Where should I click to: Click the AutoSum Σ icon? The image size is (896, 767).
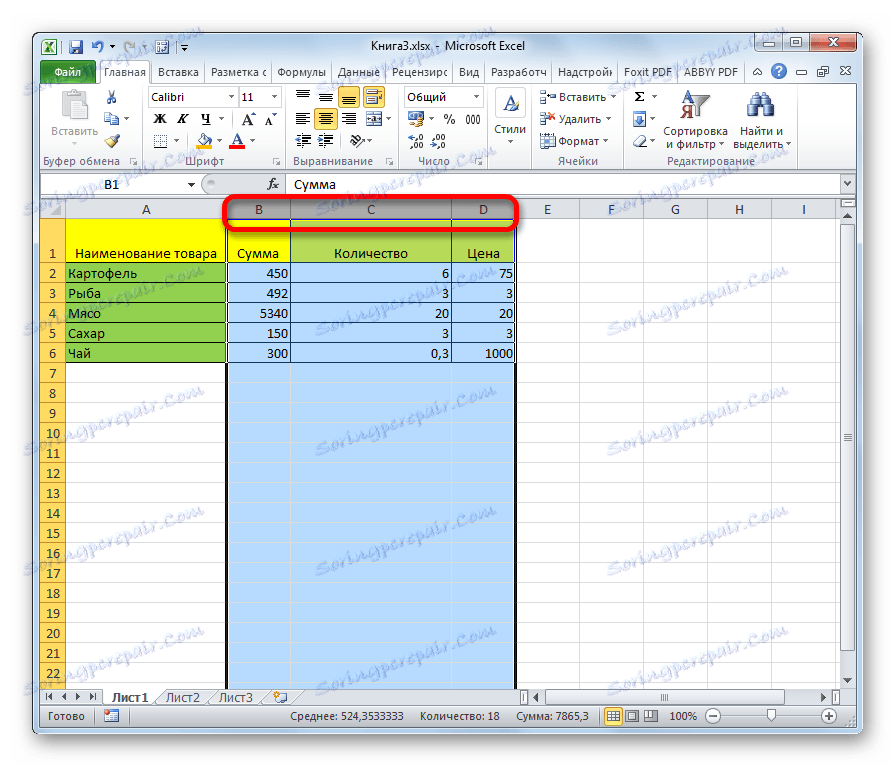coord(640,96)
